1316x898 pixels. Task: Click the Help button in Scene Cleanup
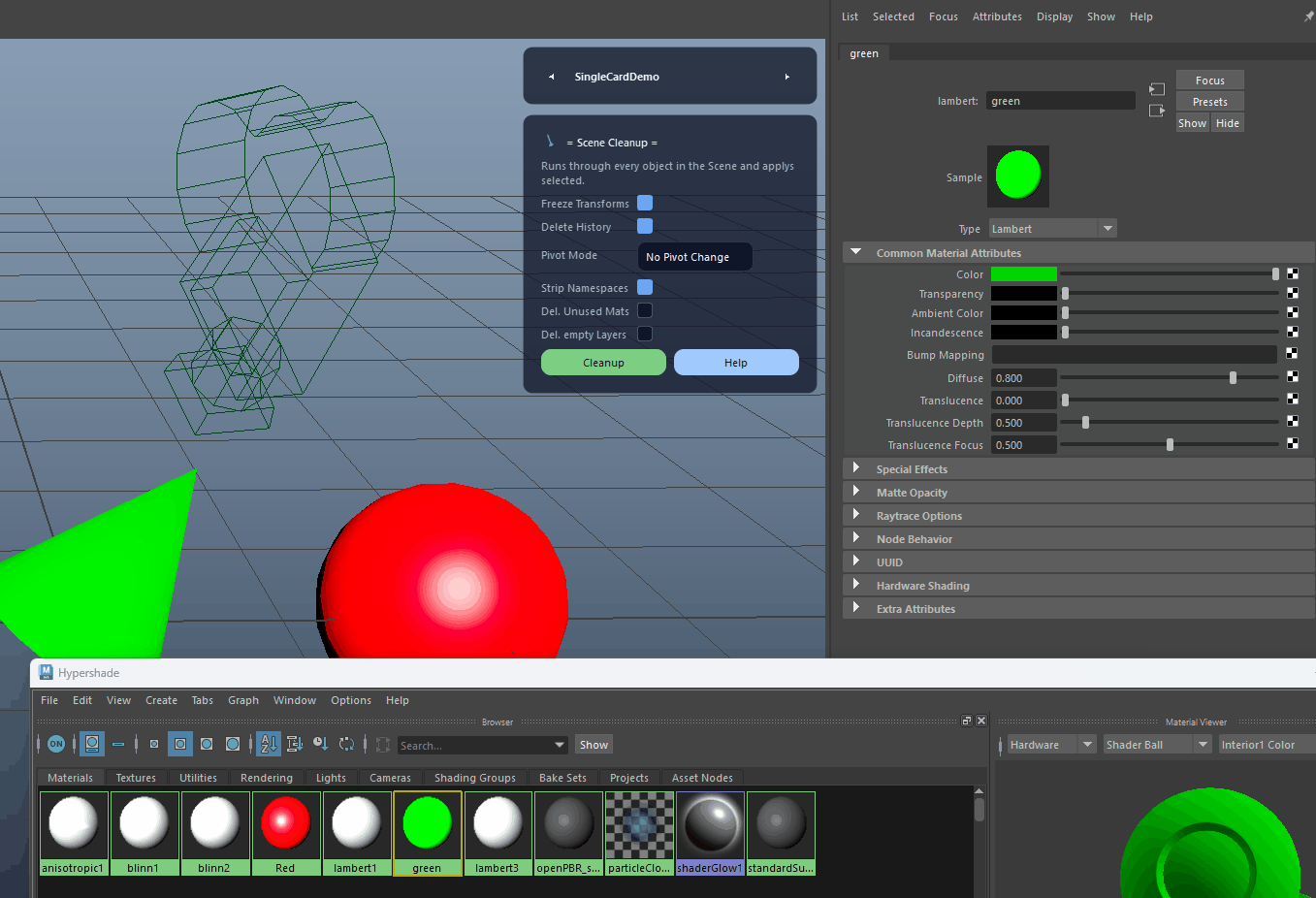736,363
